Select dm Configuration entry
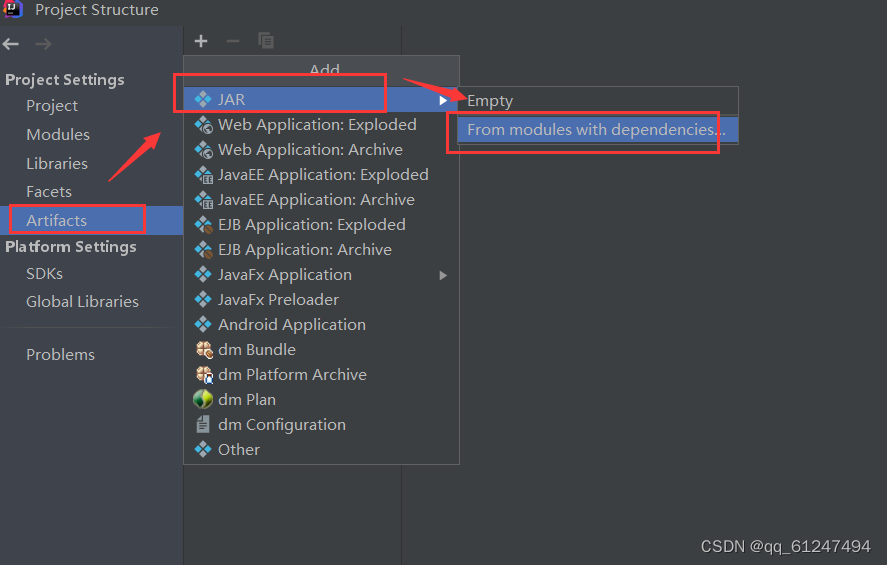Screen dimensions: 887x565 pos(321,424)
